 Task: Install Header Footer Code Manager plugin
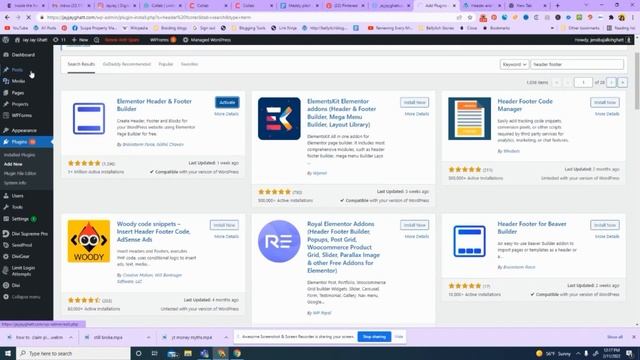604,102
